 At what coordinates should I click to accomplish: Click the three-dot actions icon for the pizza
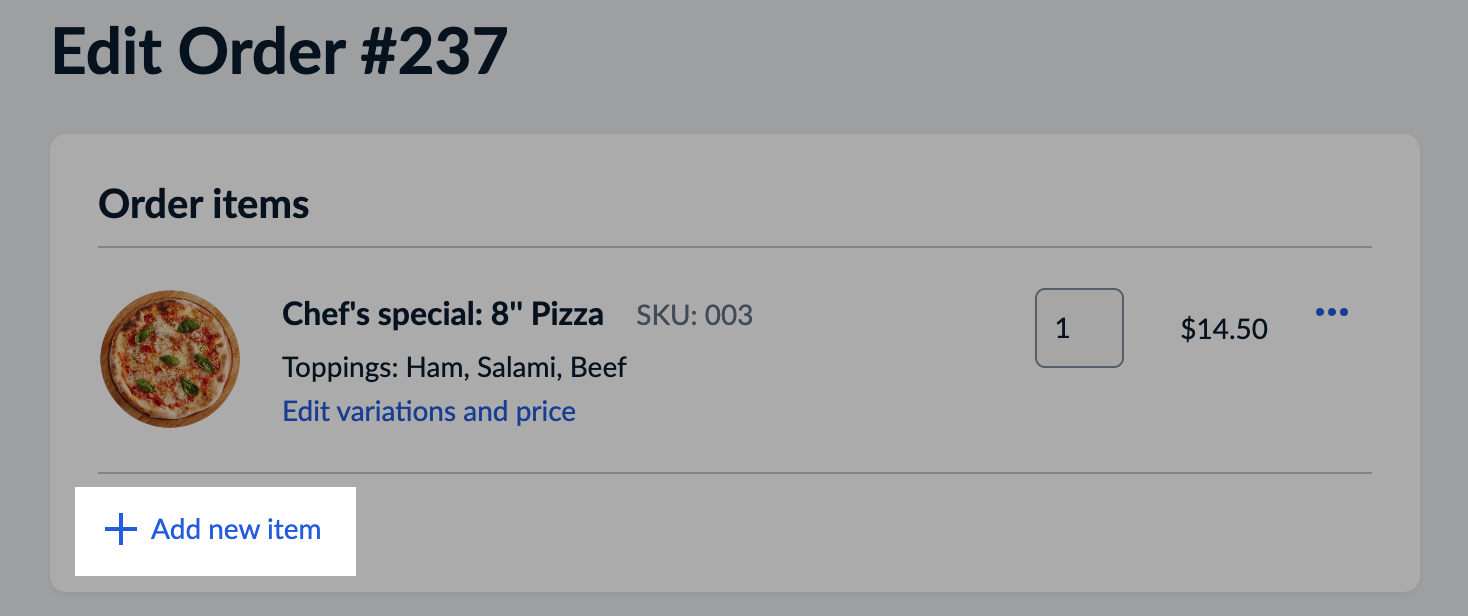[x=1333, y=312]
